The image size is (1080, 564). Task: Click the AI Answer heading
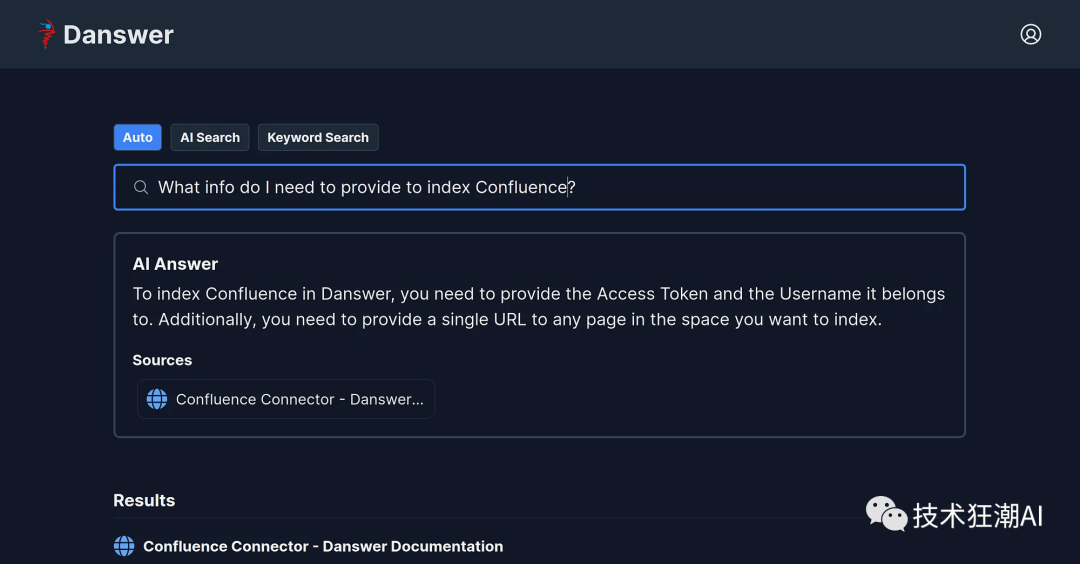click(175, 264)
